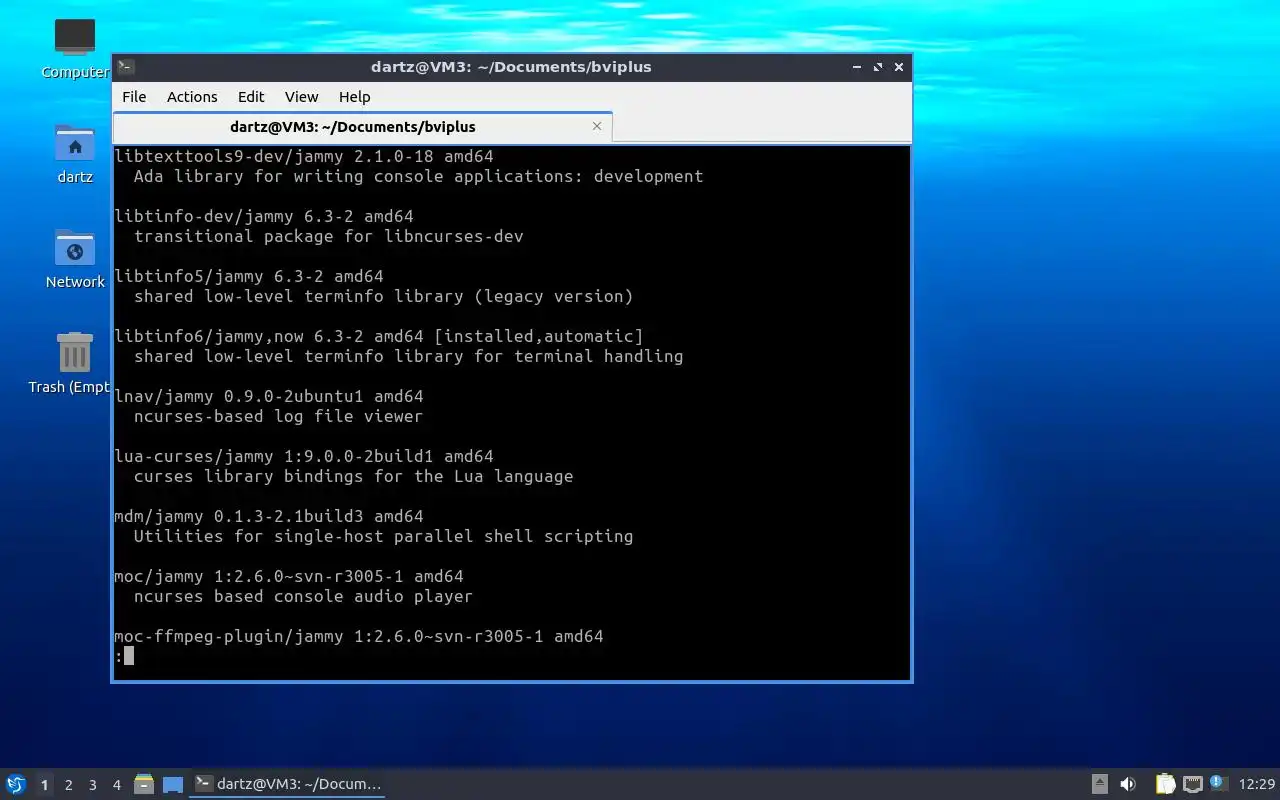The height and width of the screenshot is (800, 1280).
Task: Click the 12:29 clock
Action: [x=1257, y=784]
